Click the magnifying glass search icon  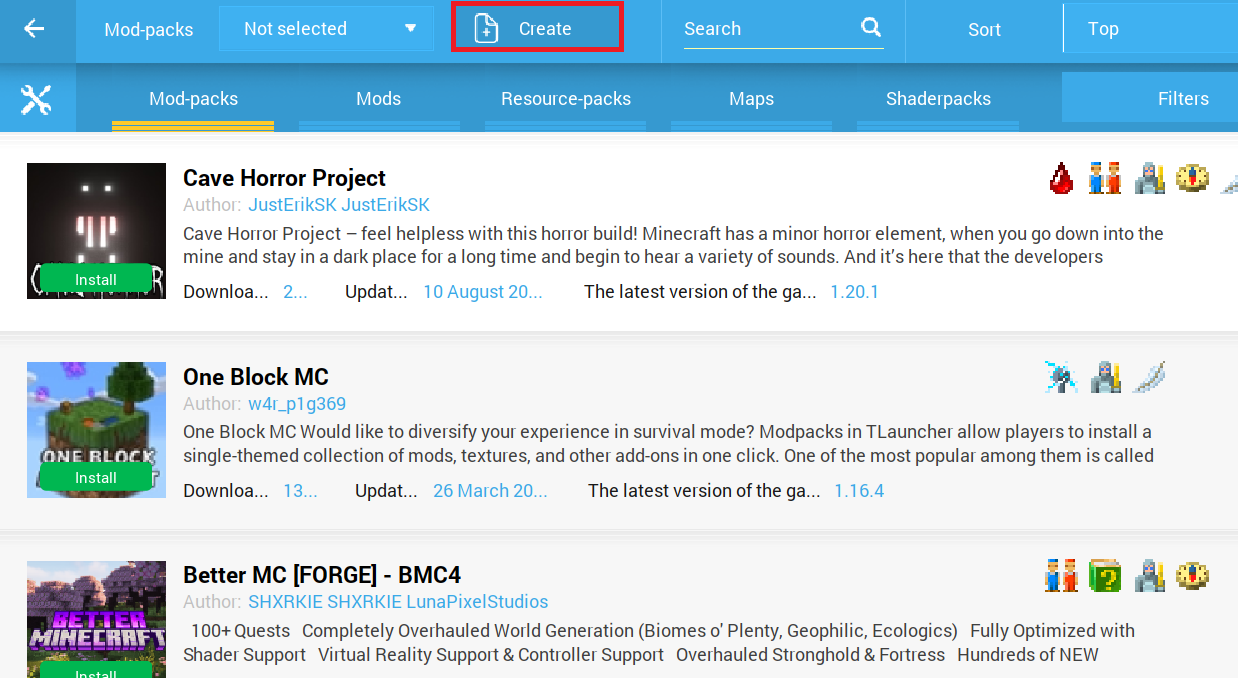[x=871, y=28]
